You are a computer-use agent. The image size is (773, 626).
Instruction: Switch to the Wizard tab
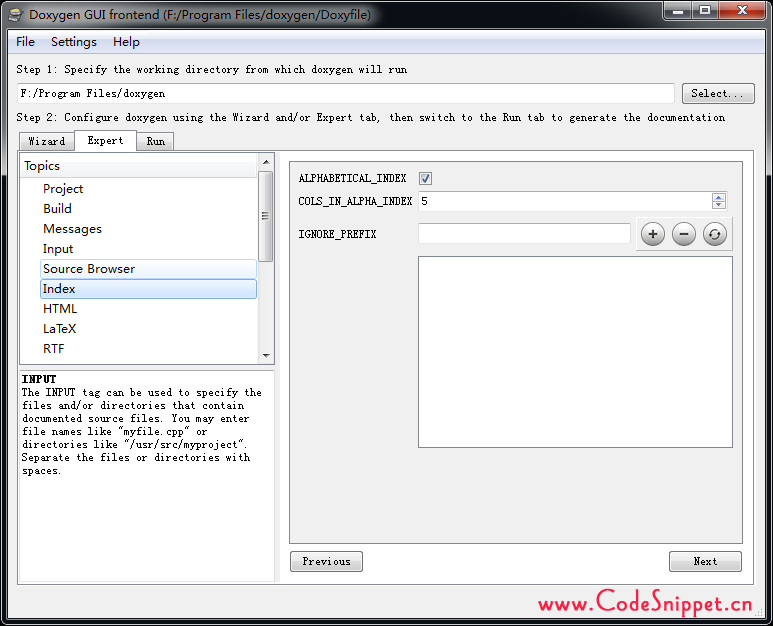pos(47,141)
